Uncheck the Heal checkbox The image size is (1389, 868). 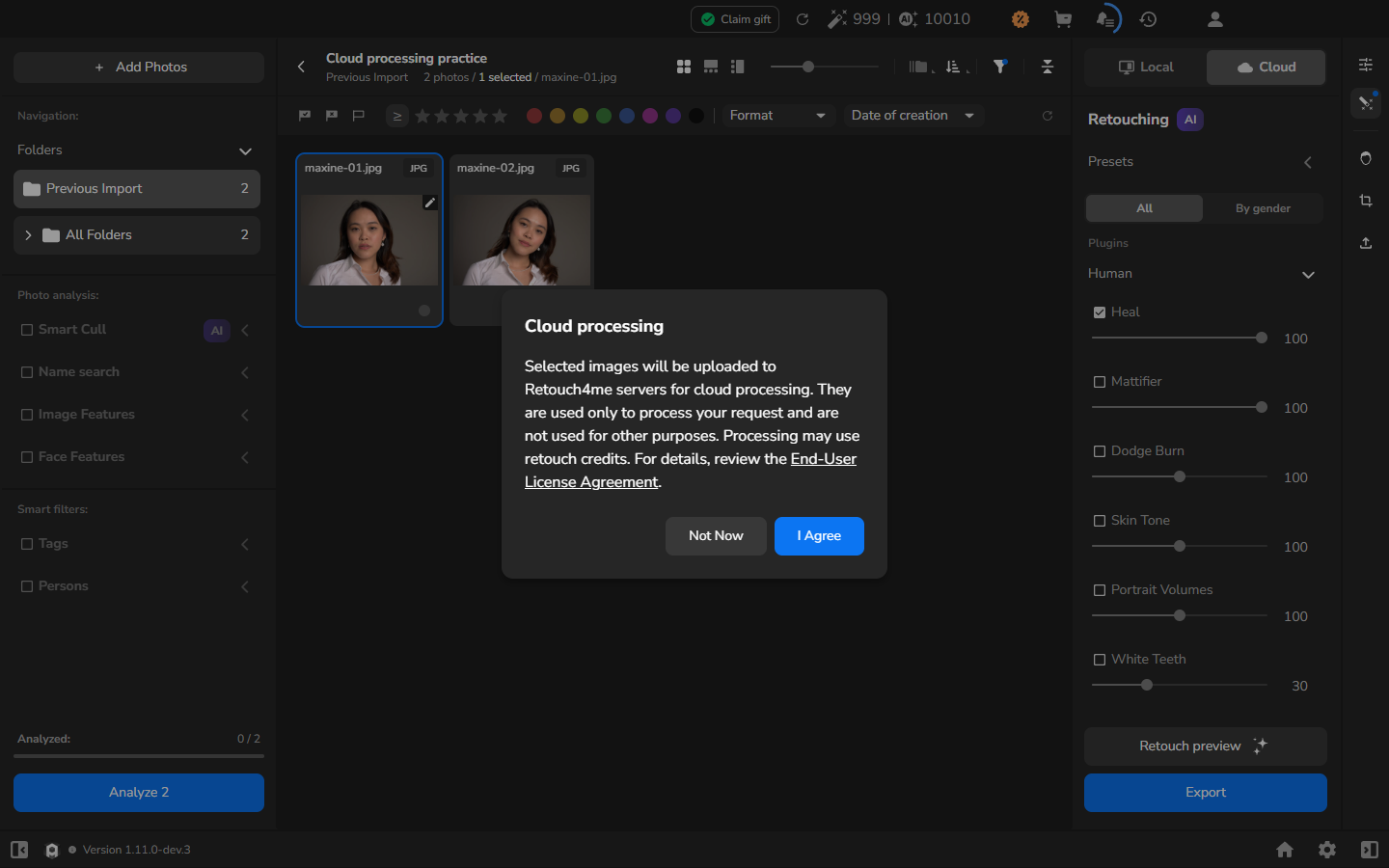pos(1100,312)
